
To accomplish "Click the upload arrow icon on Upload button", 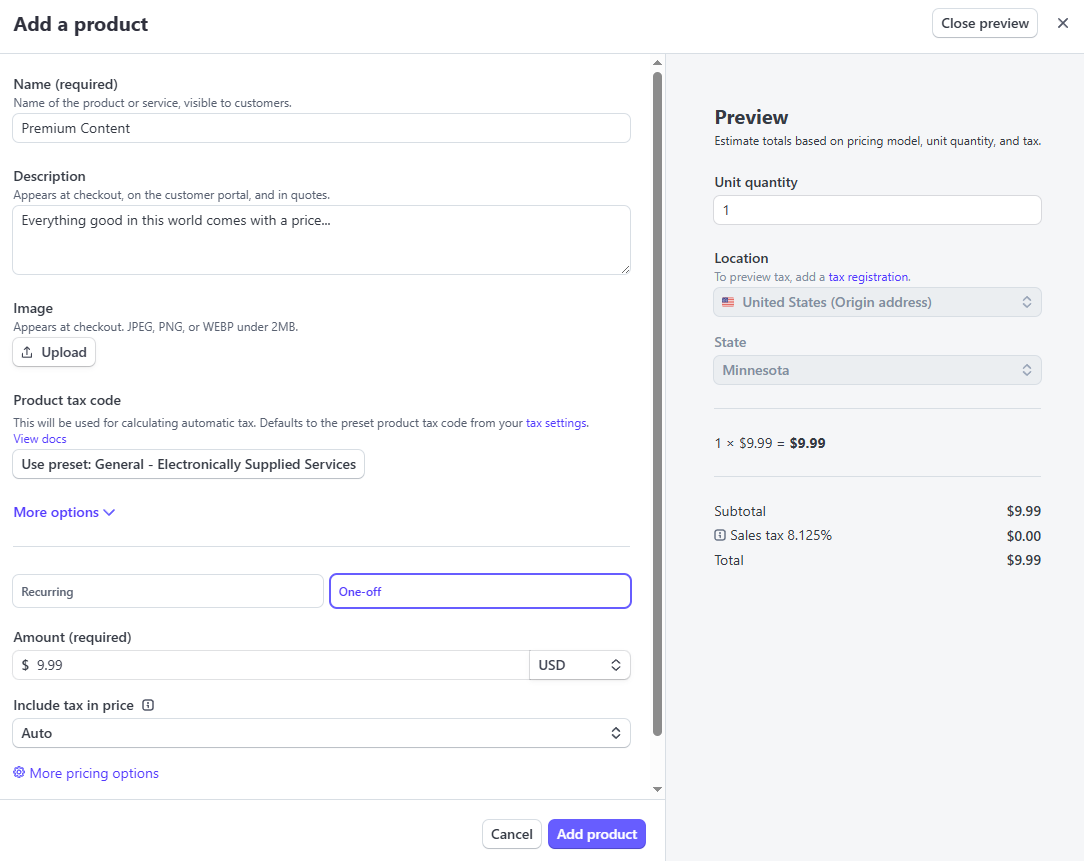I will 27,352.
